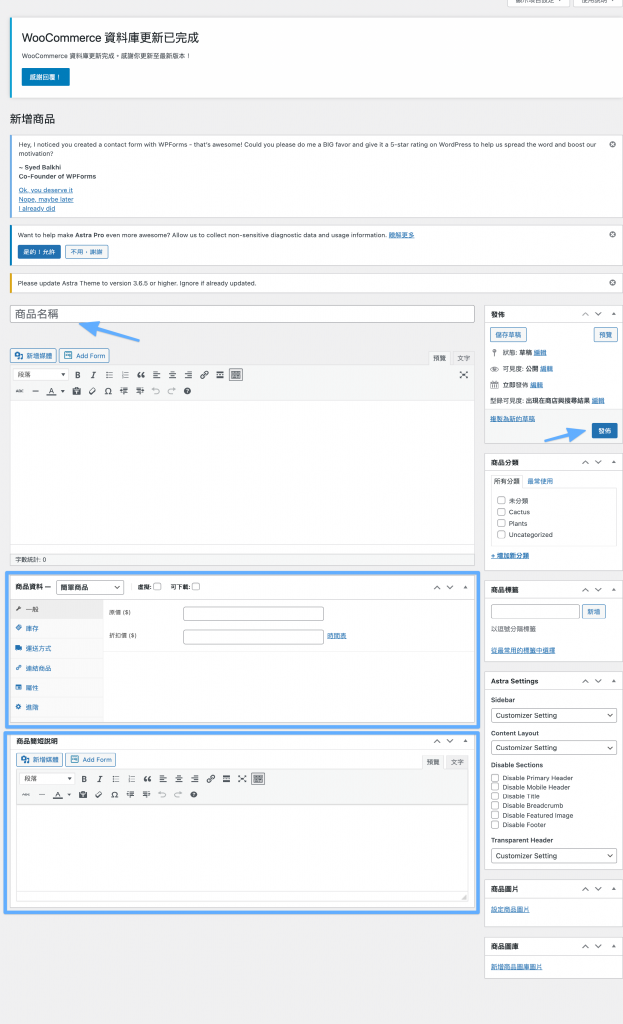Open fullscreen in short description editor
Image resolution: width=623 pixels, height=1024 pixels.
tap(242, 778)
